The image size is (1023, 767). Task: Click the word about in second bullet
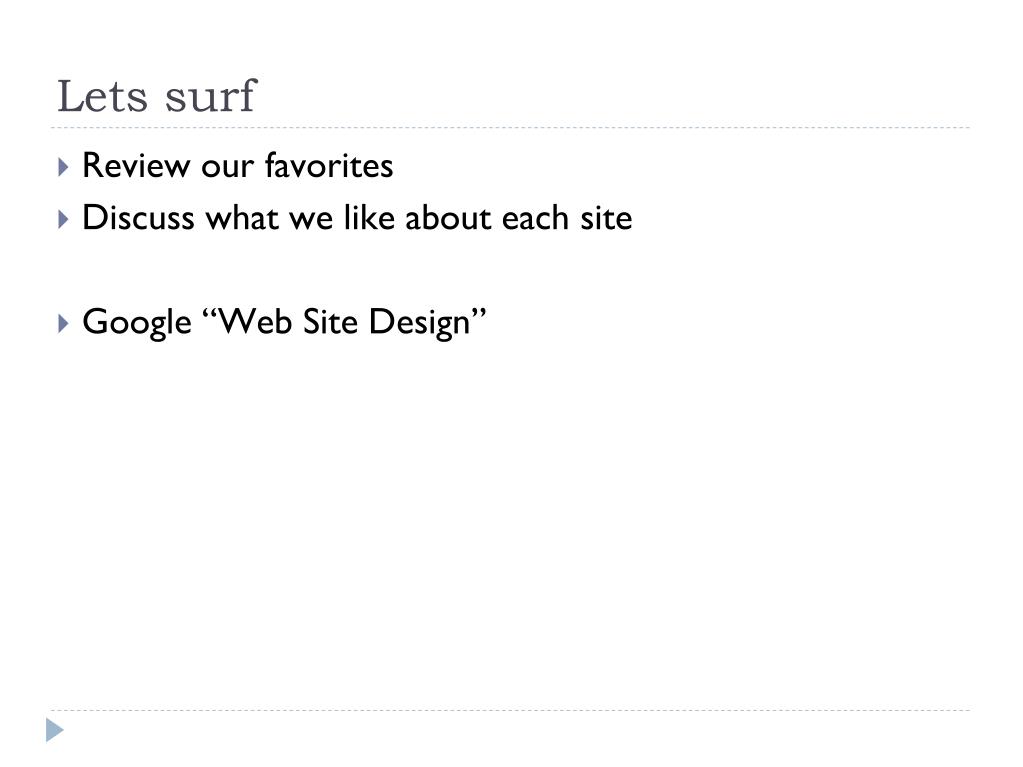(448, 217)
